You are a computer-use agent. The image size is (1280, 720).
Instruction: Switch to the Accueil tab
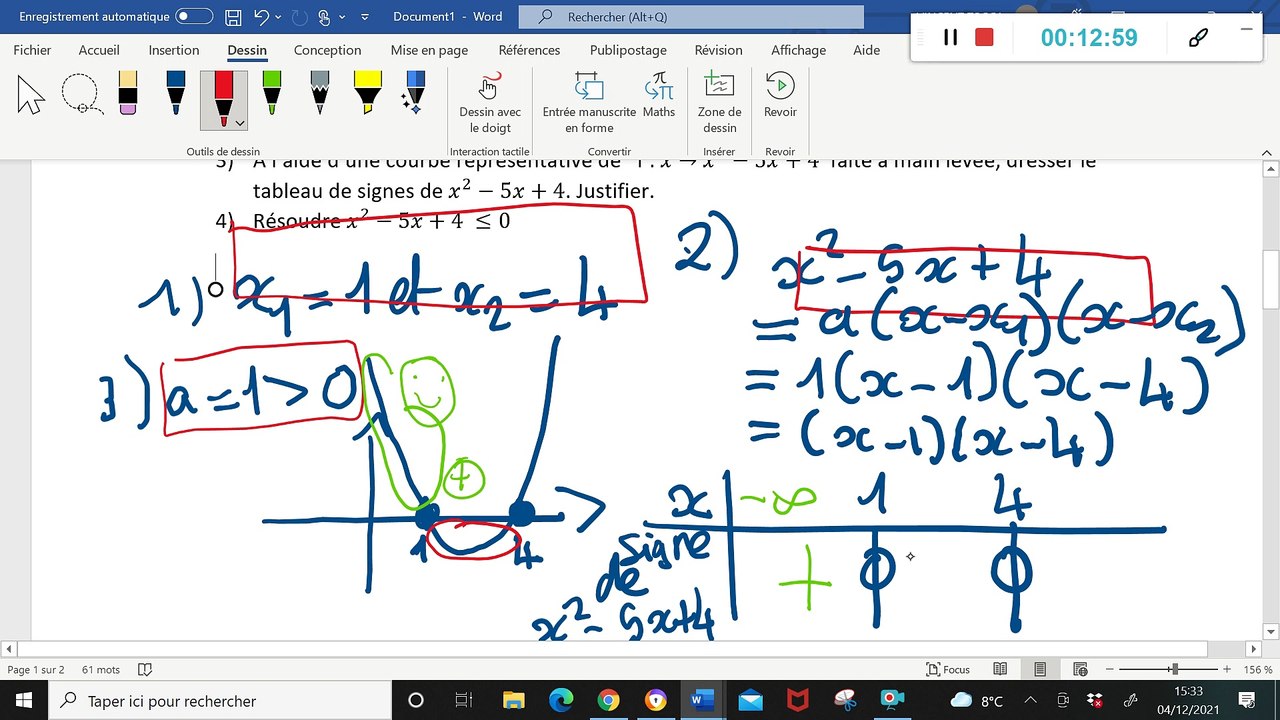tap(99, 50)
